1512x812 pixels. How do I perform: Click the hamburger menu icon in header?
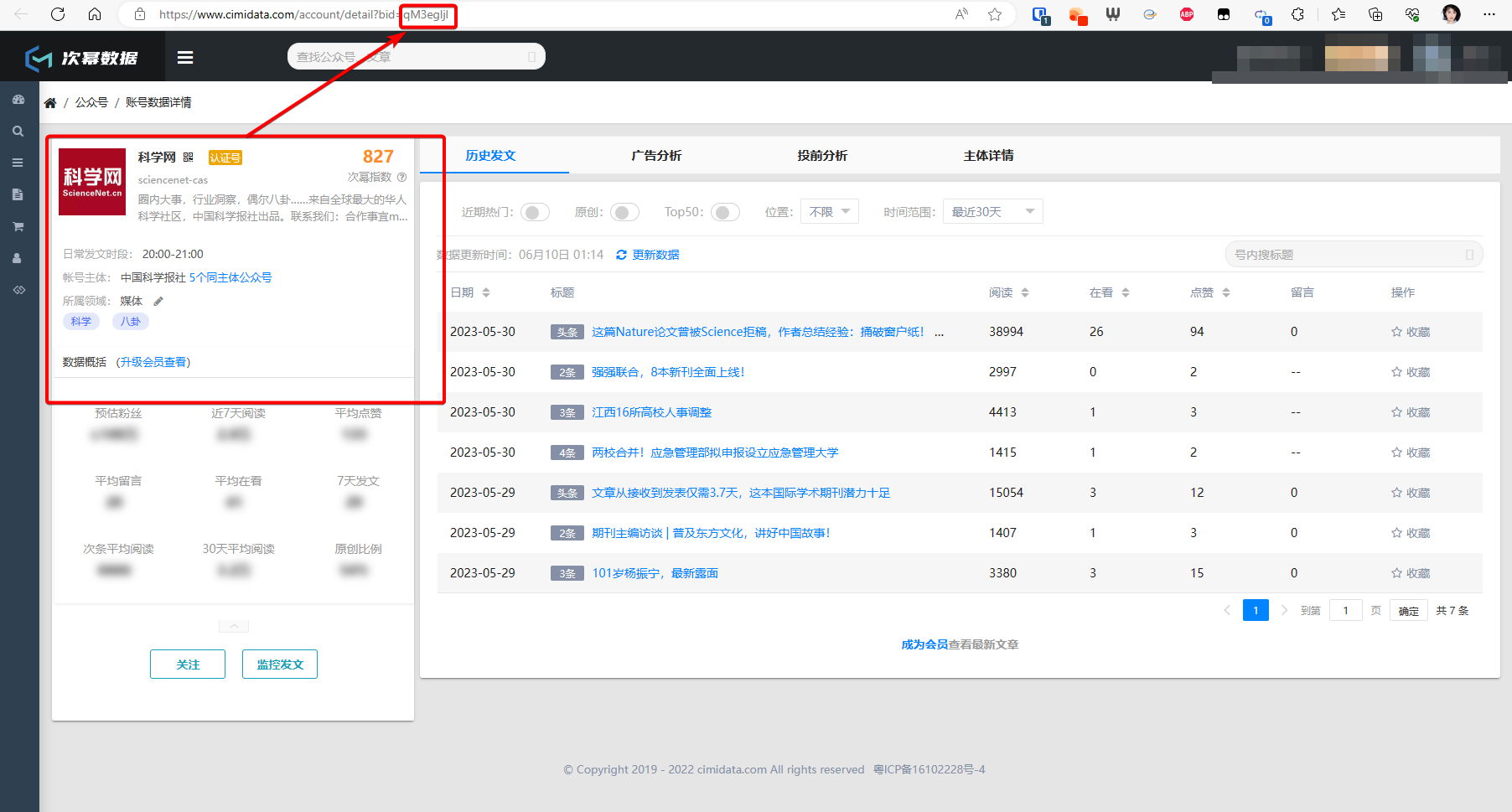click(185, 58)
